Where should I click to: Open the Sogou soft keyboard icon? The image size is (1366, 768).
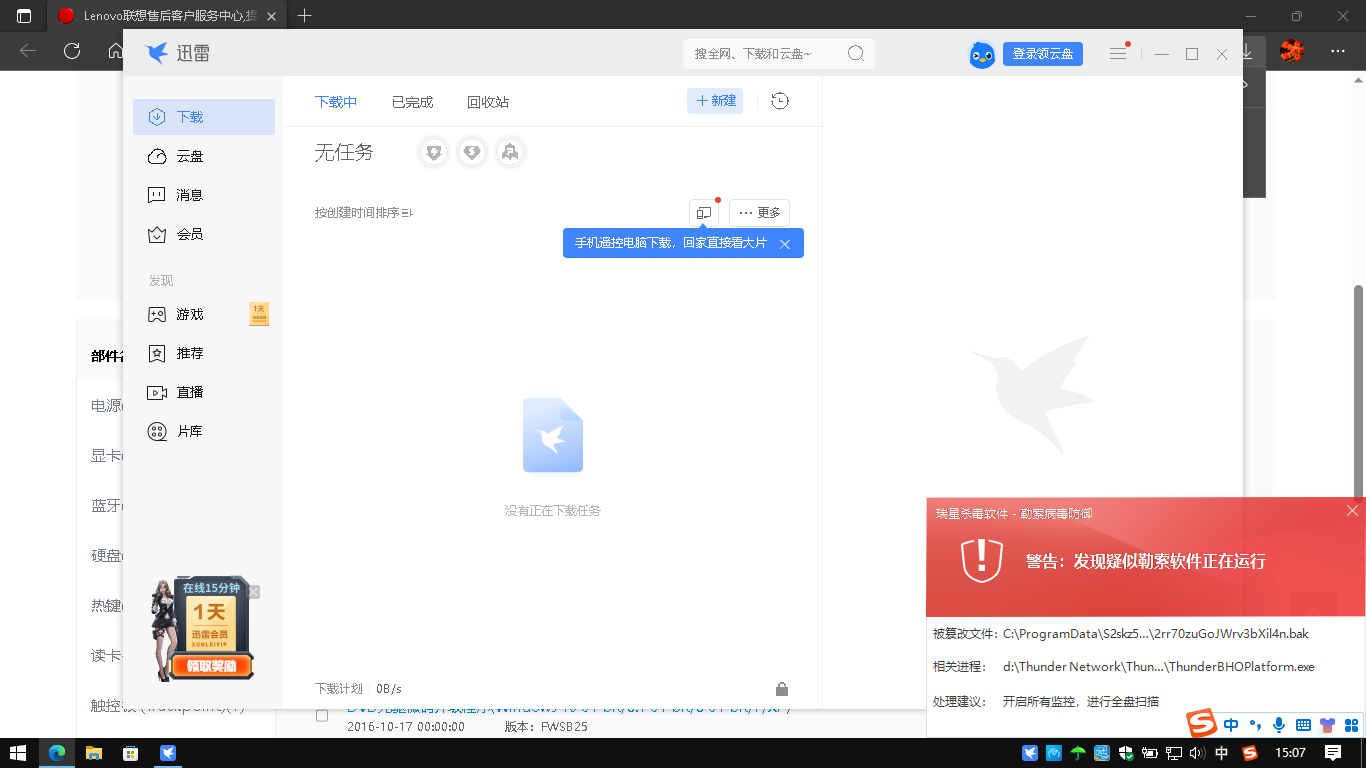(x=1303, y=725)
